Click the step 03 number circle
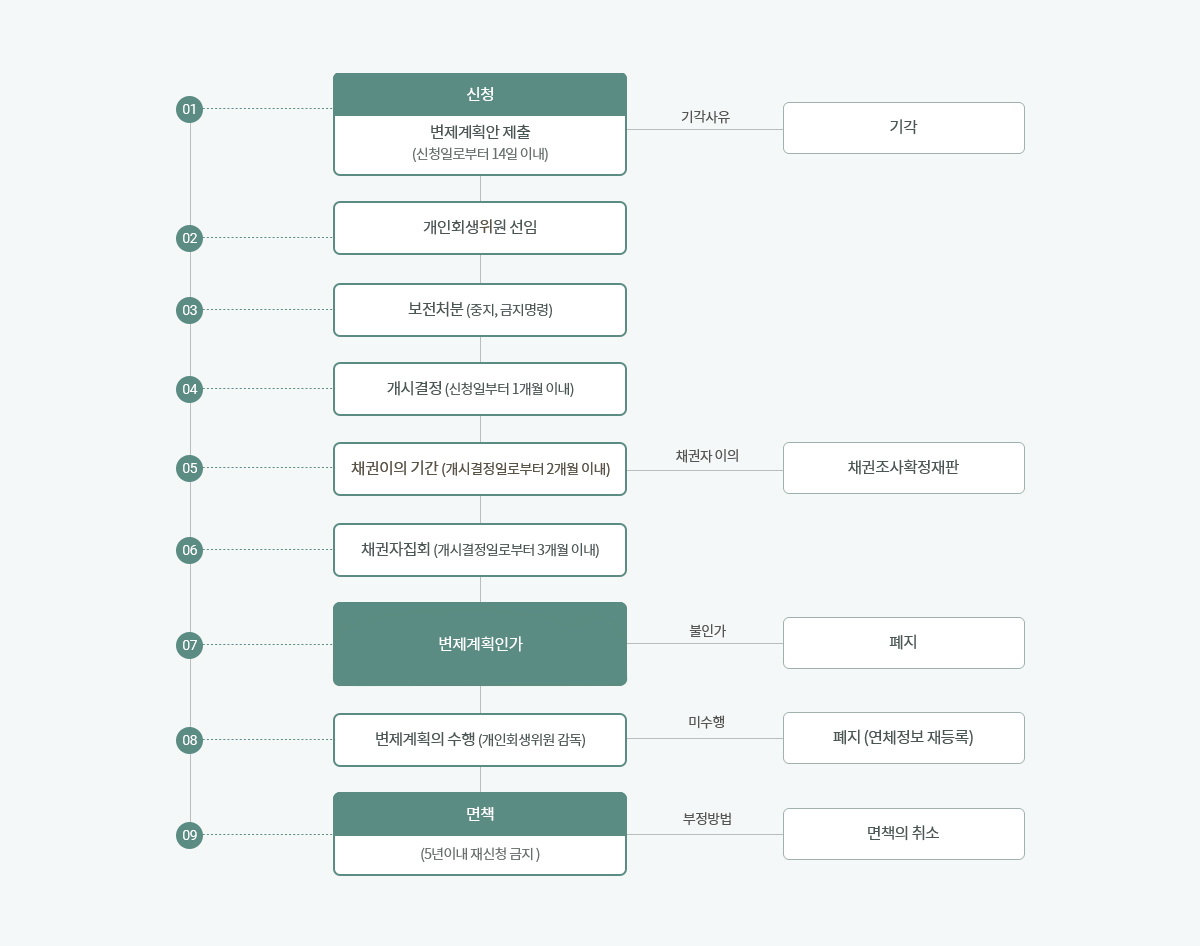Screen dimensions: 1200x946 [x=189, y=310]
